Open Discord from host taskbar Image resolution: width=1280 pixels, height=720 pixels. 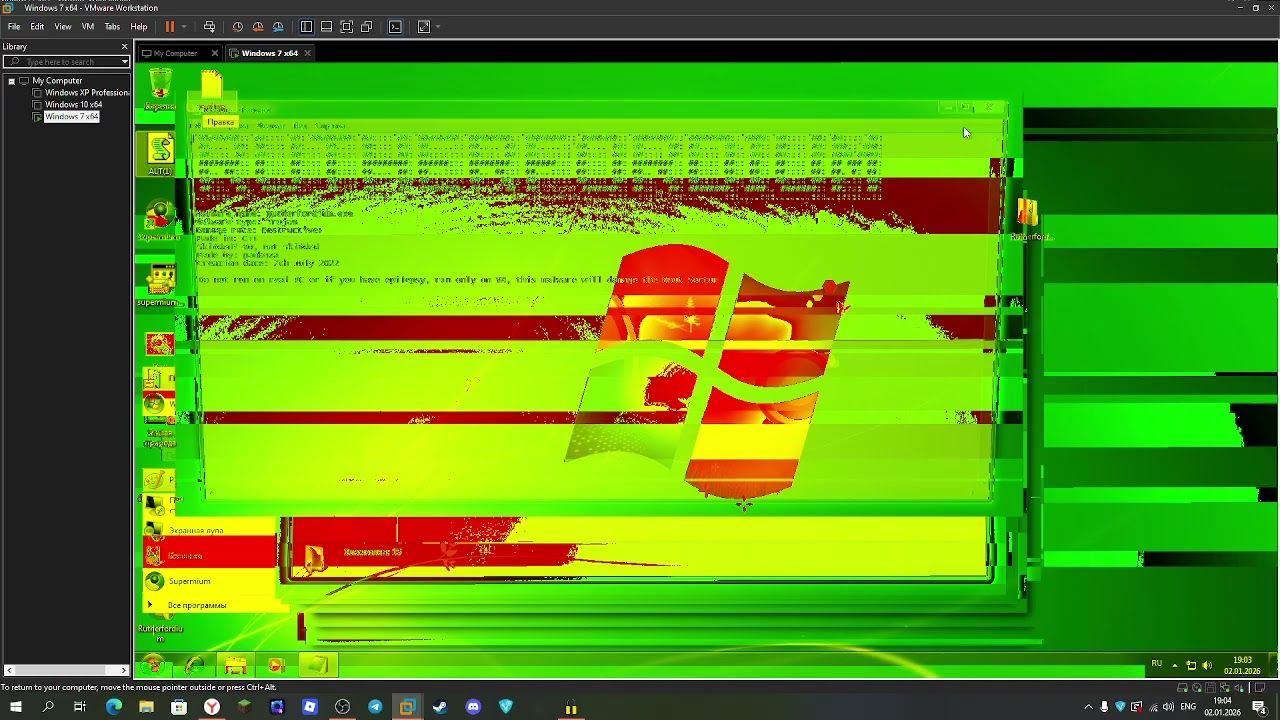coord(473,707)
